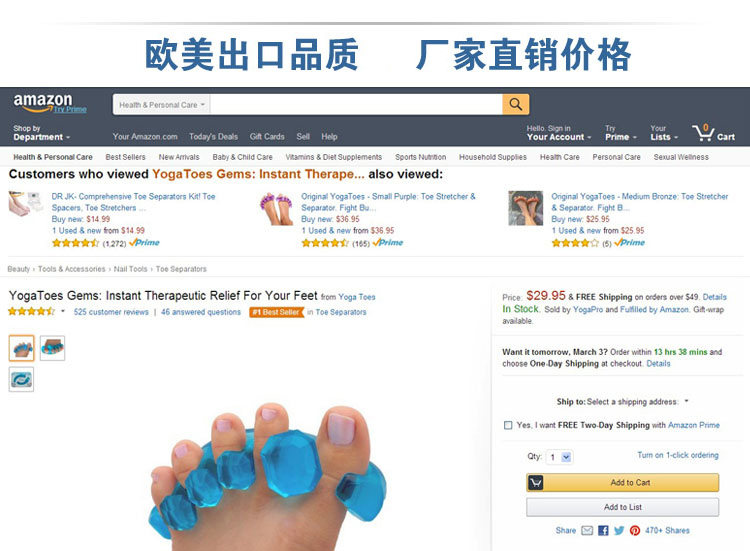The width and height of the screenshot is (750, 551).
Task: Share on Facebook icon
Action: [603, 530]
